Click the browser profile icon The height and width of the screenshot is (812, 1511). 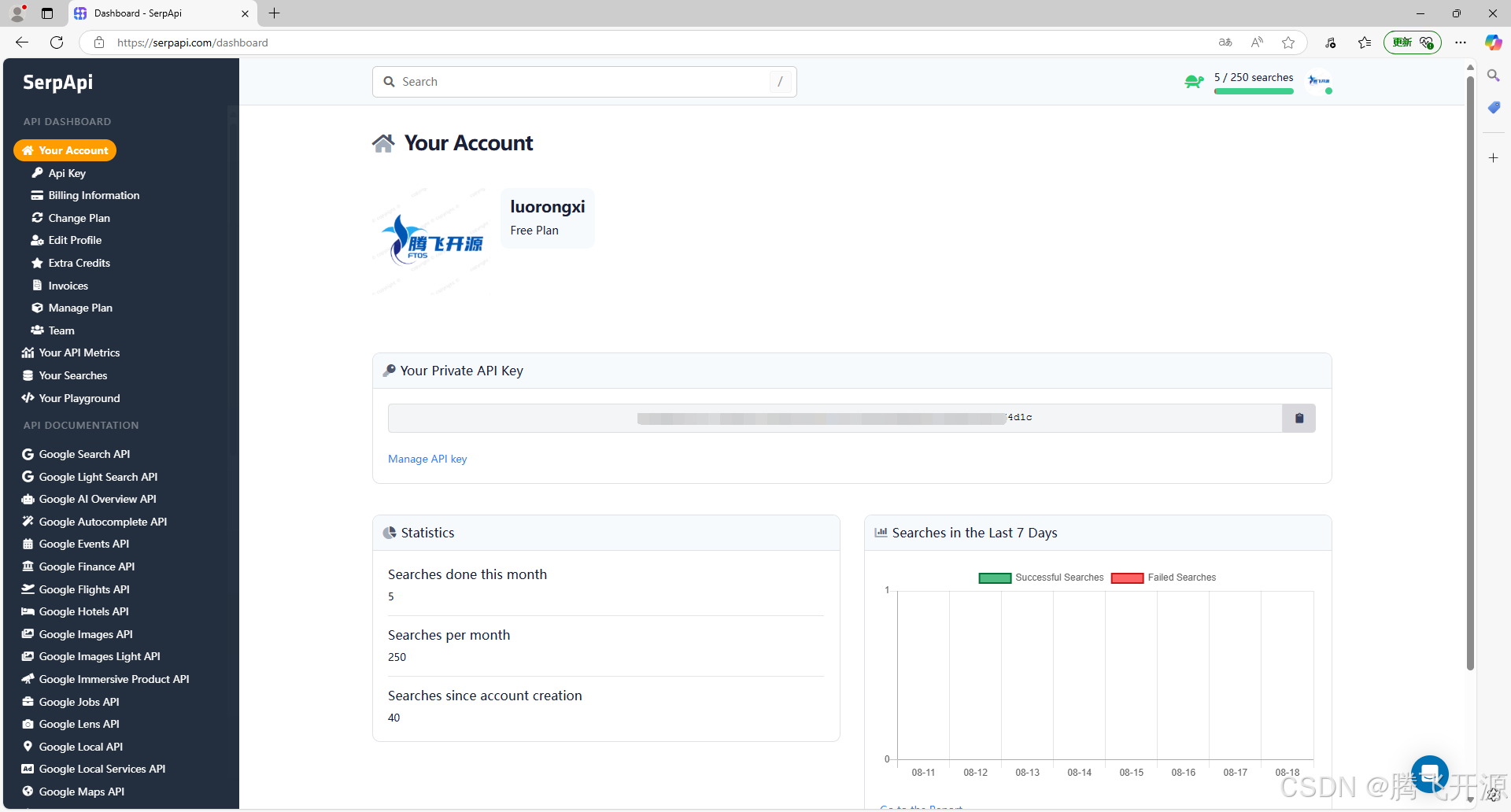17,13
